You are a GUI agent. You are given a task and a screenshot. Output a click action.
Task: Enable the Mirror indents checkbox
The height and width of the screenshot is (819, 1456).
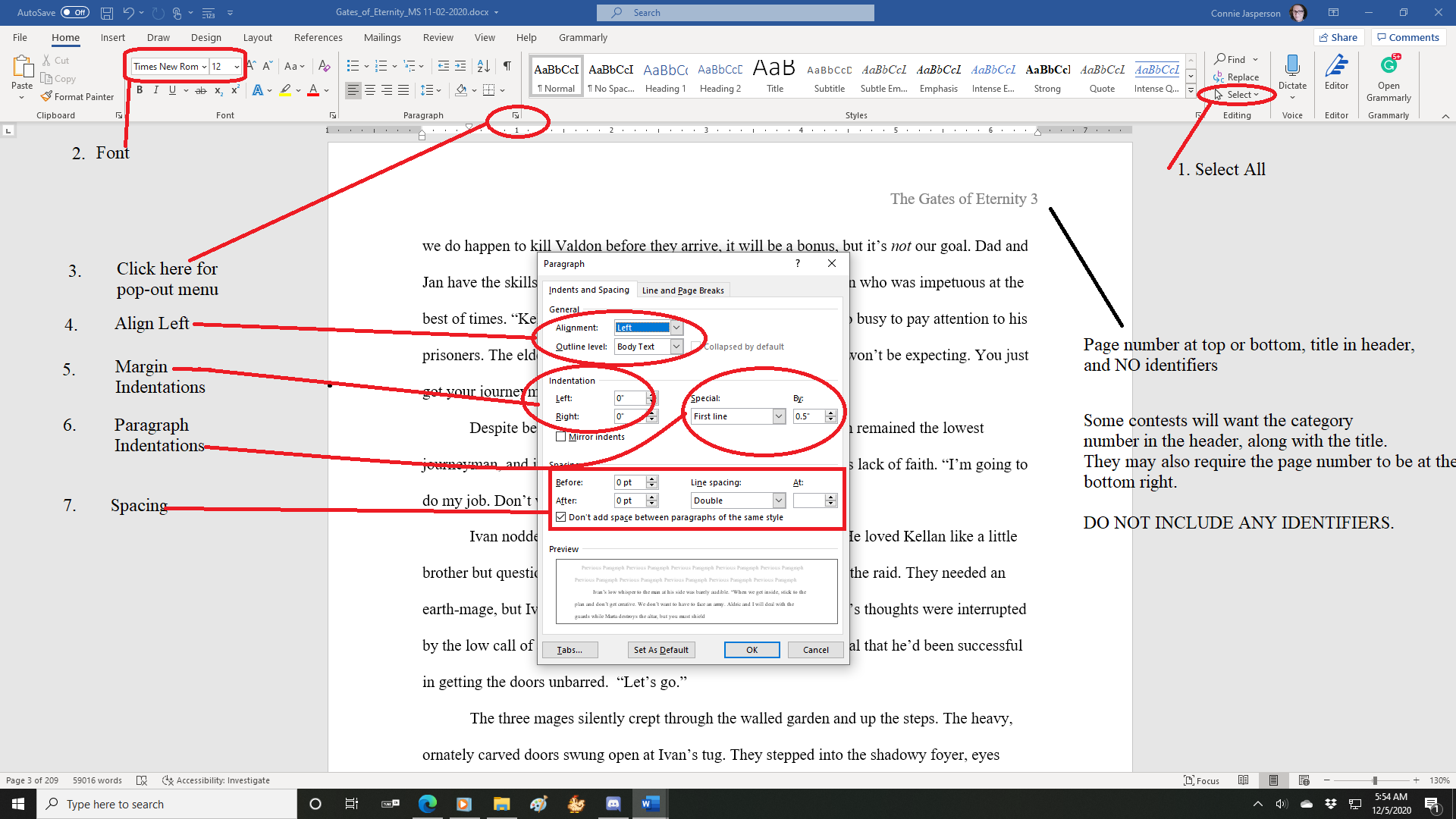(561, 437)
